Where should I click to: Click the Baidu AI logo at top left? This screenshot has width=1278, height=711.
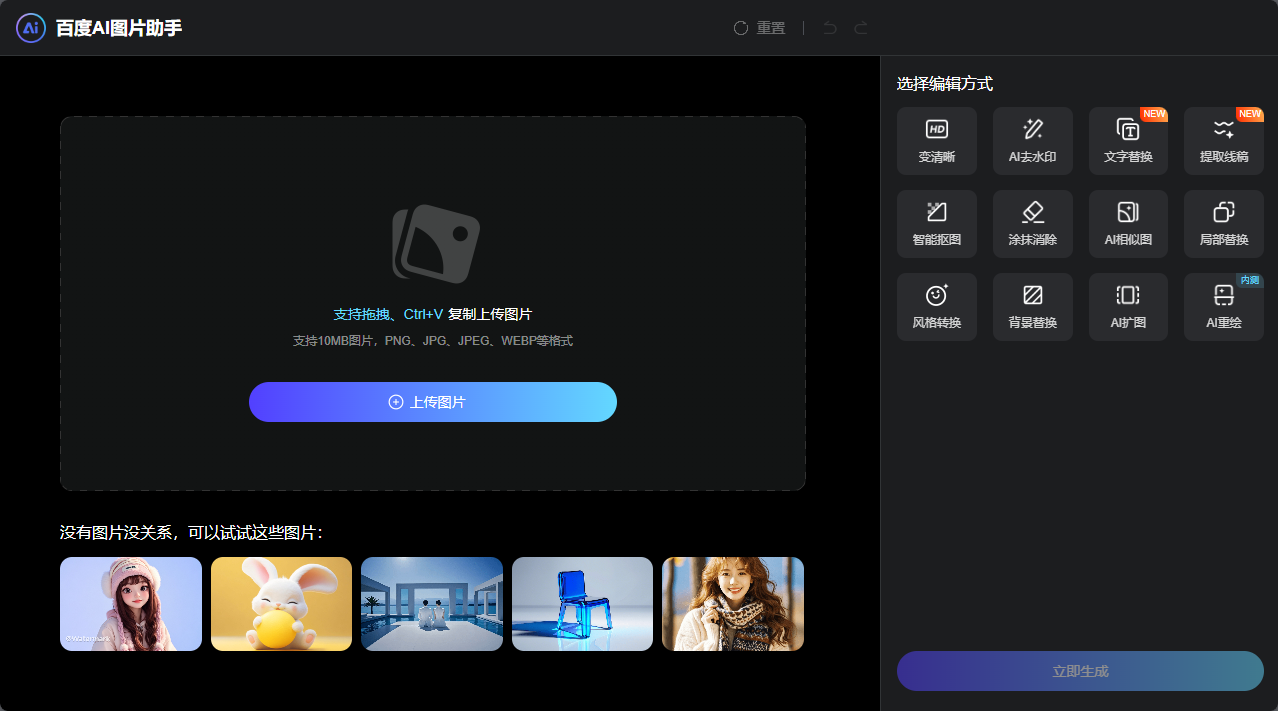click(30, 27)
